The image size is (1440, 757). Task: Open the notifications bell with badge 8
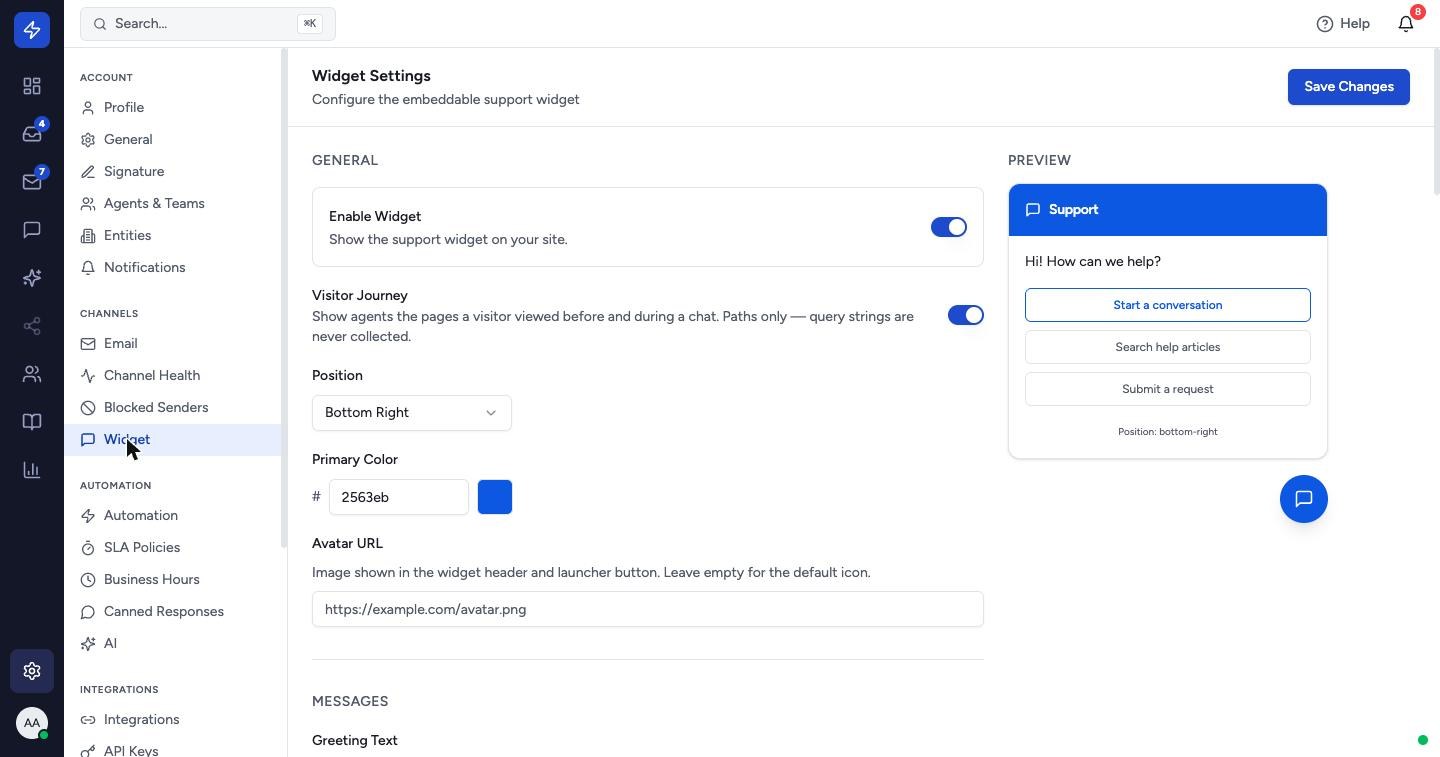click(x=1406, y=23)
